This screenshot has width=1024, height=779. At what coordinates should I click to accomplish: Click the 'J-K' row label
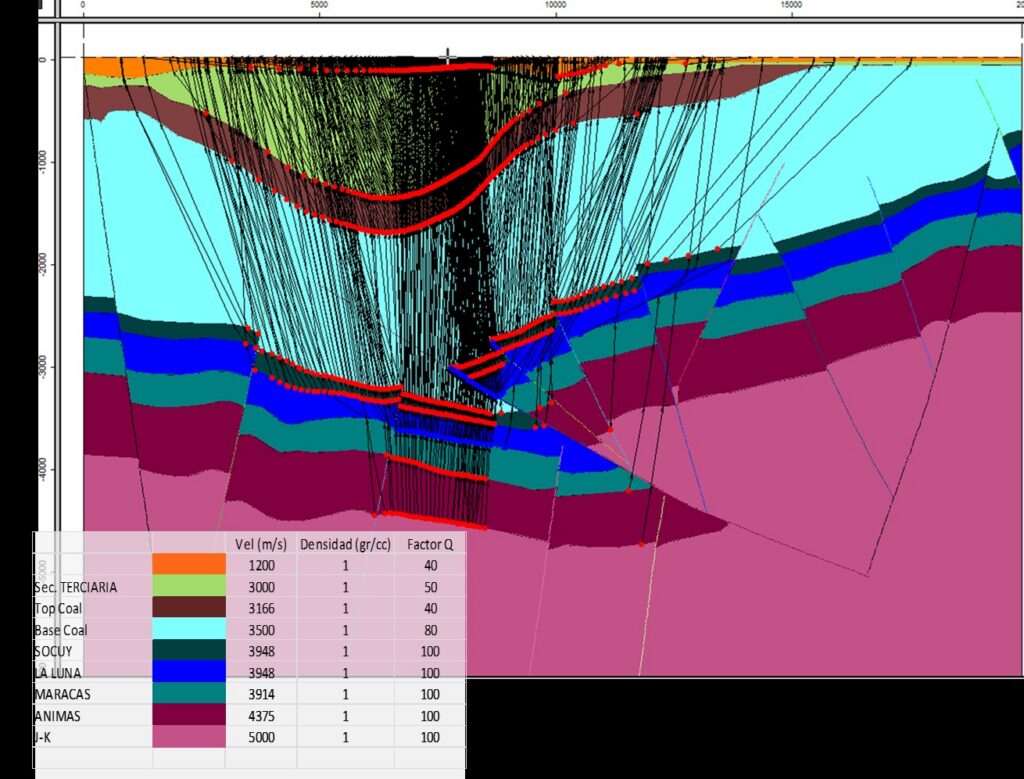tap(42, 738)
